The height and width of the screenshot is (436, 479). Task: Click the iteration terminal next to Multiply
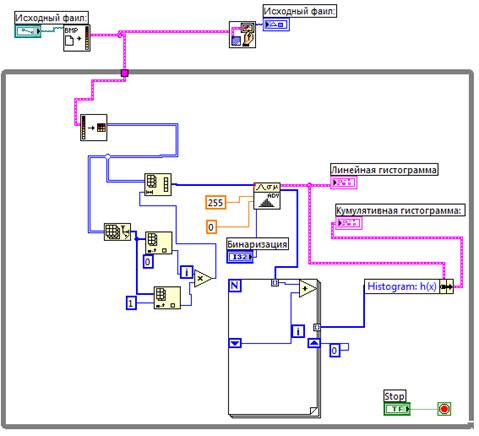point(187,272)
